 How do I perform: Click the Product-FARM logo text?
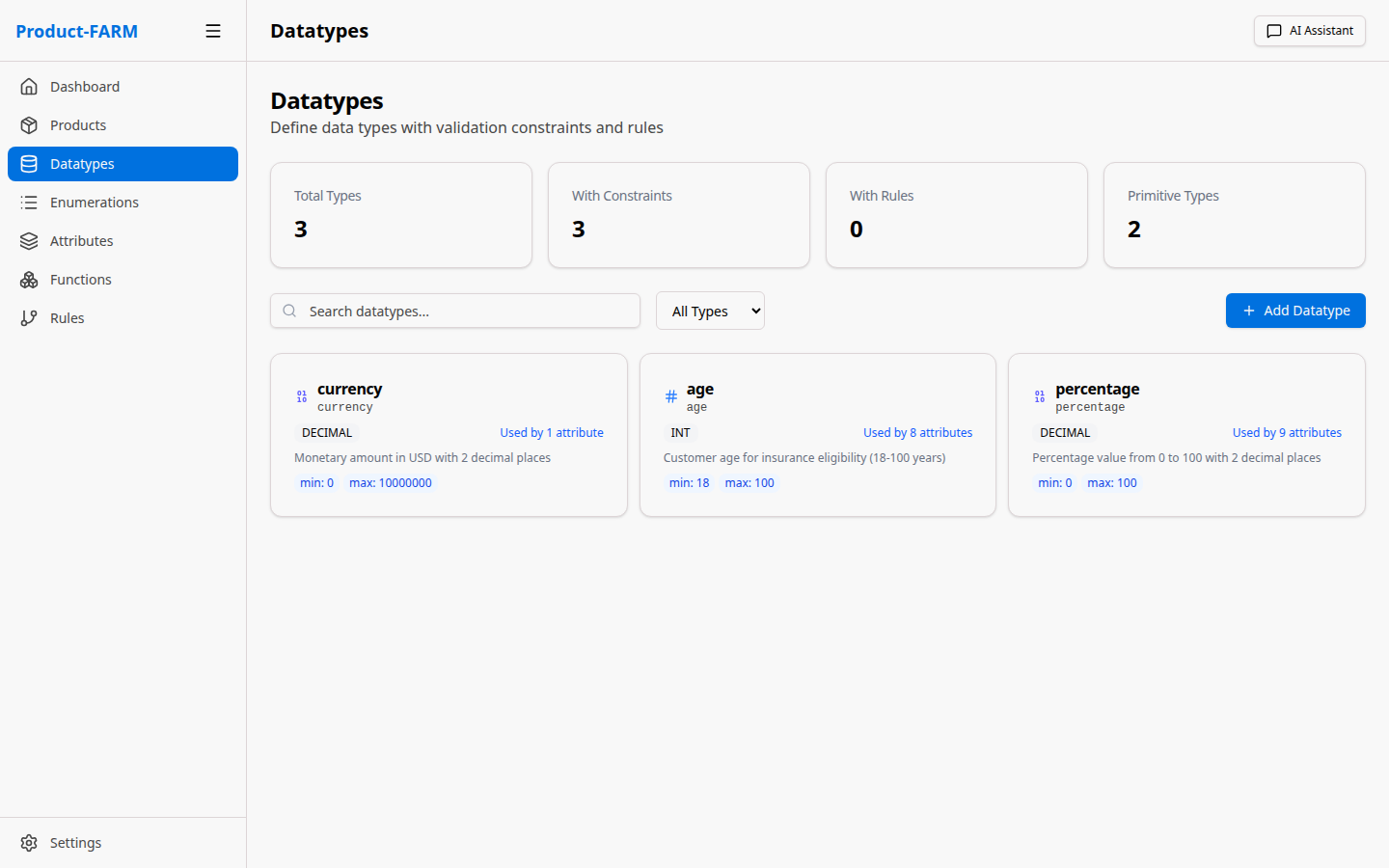(x=76, y=31)
